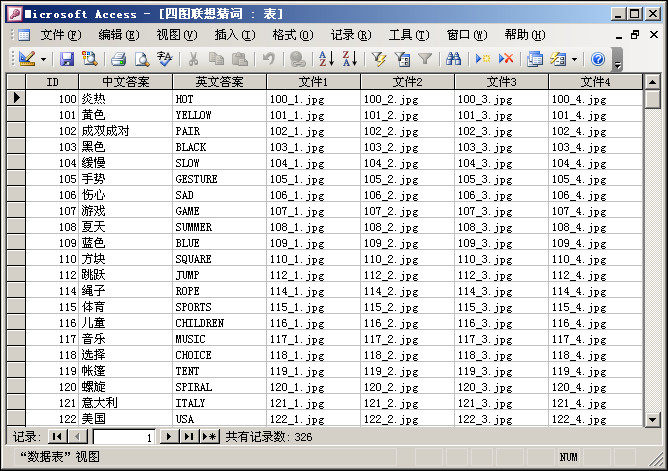Expand the Toolbar Options overflow arrow
Screen dimensions: 668x471
(617, 60)
